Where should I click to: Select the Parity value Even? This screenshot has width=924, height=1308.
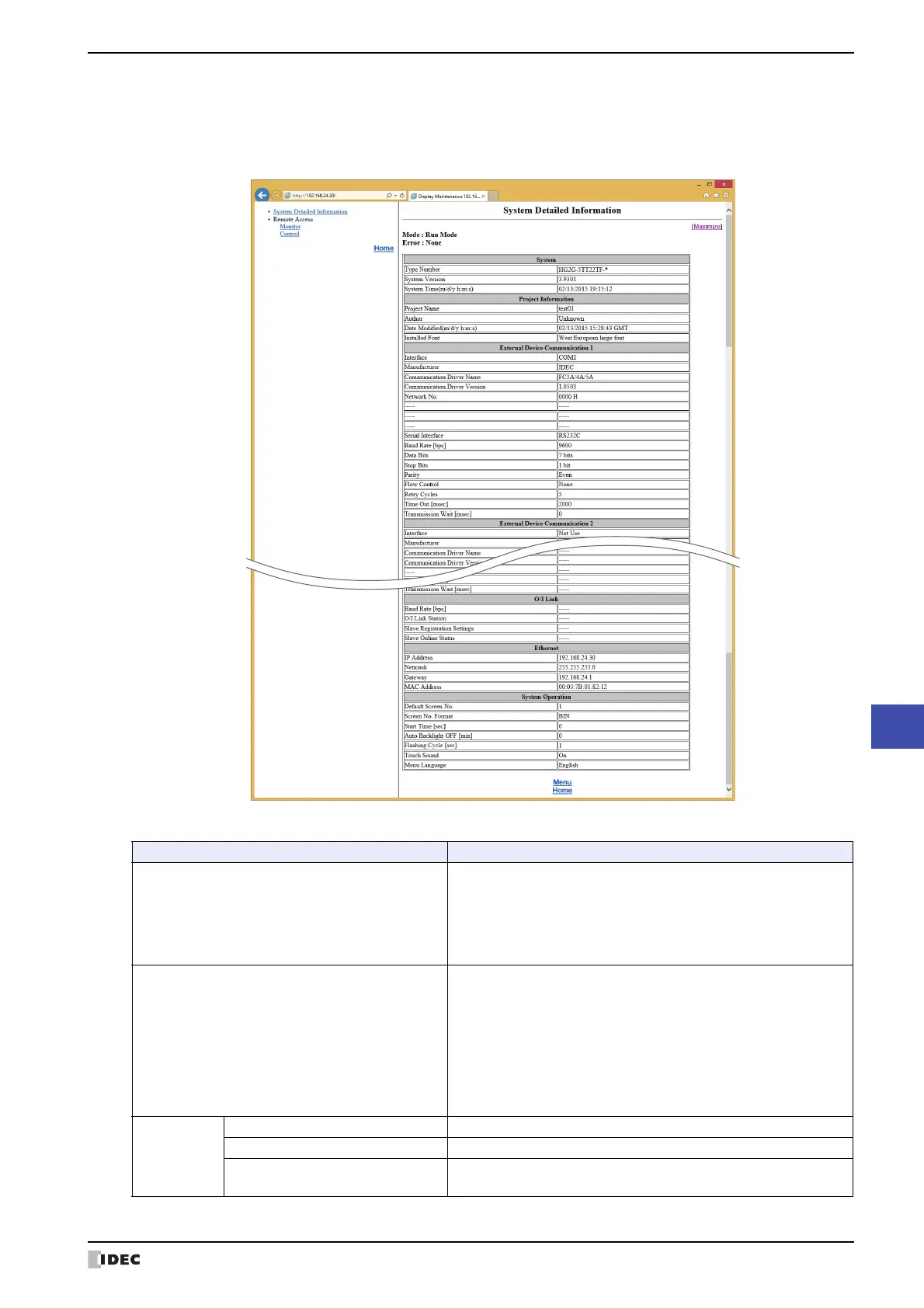565,475
